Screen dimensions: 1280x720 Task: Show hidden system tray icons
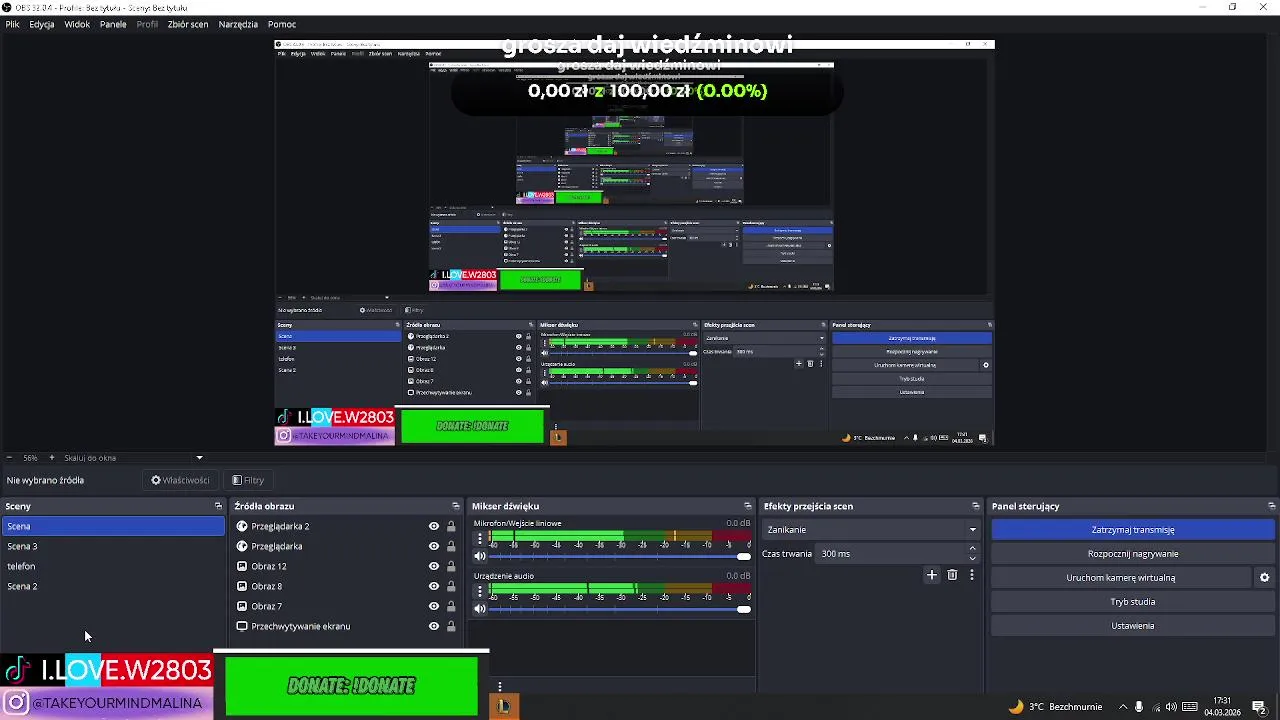(x=1122, y=707)
